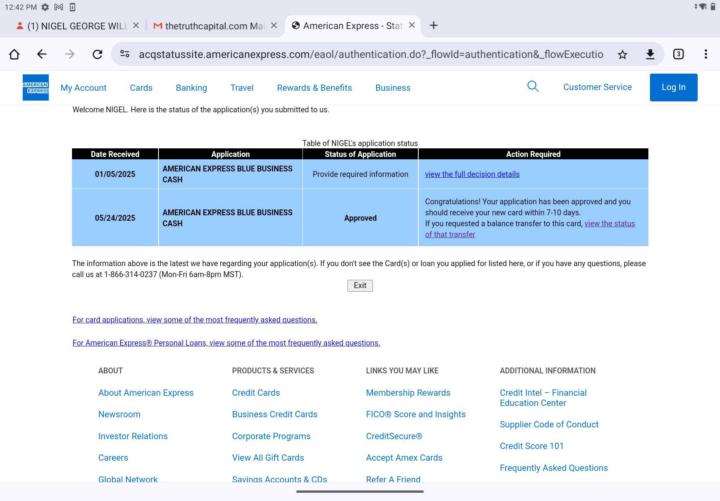Image resolution: width=720 pixels, height=501 pixels.
Task: Select the 01/05/2025 date cell
Action: tap(115, 174)
